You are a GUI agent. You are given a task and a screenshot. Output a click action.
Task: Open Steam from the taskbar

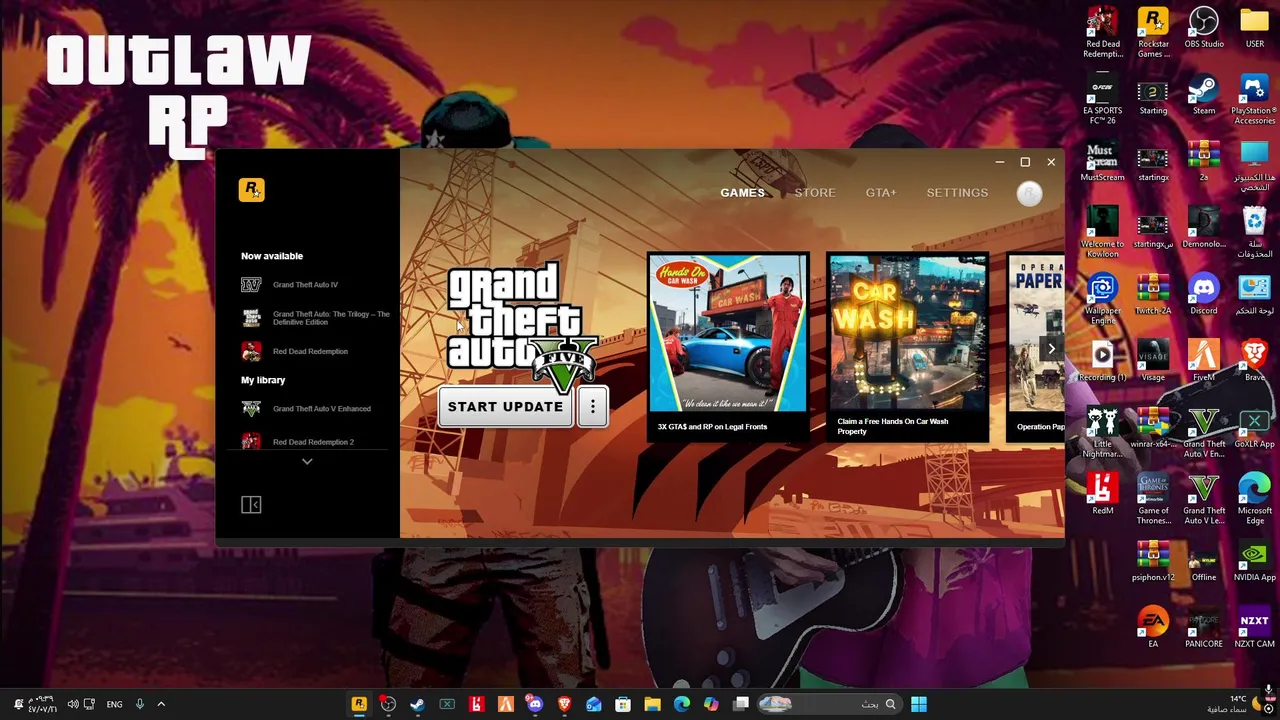pyautogui.click(x=417, y=704)
